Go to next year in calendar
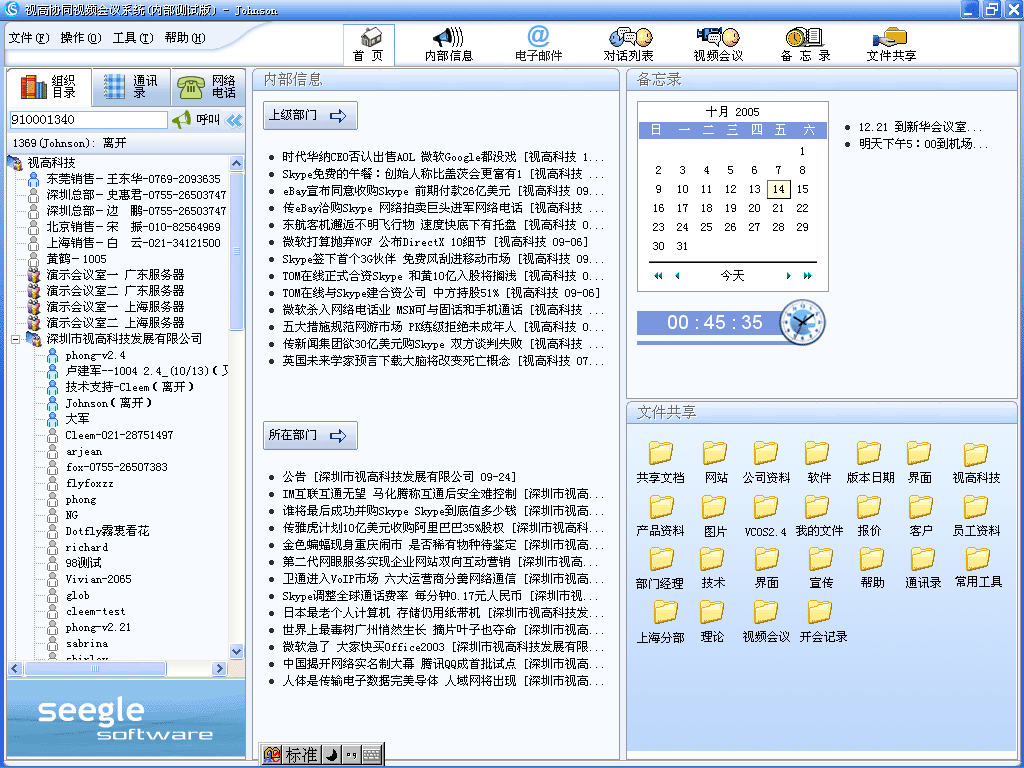Viewport: 1024px width, 768px height. 808,276
